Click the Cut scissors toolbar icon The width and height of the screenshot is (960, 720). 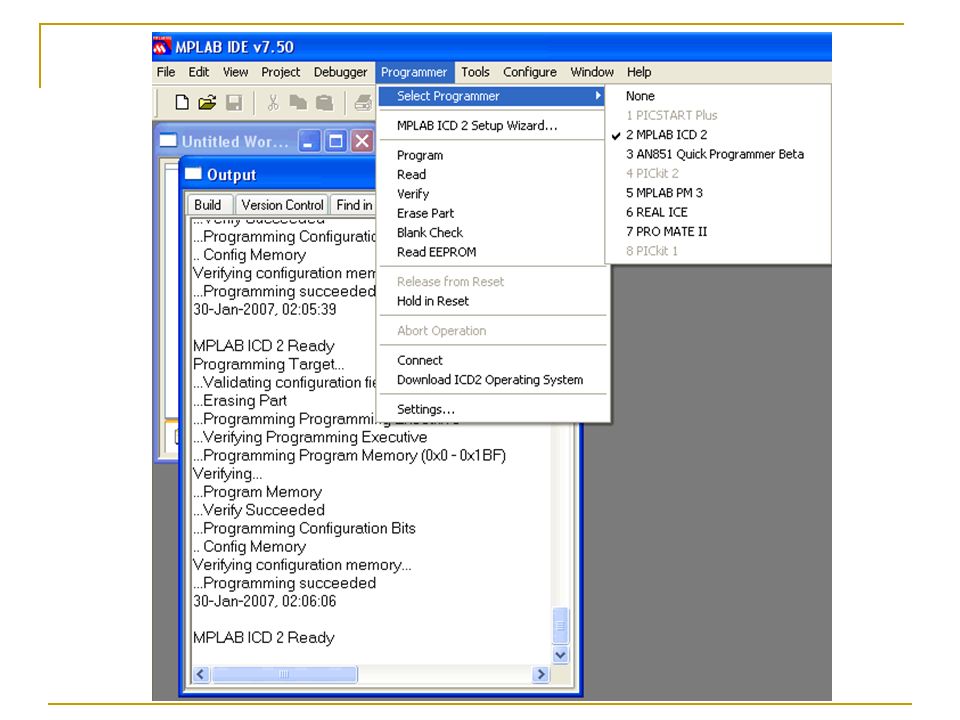pos(272,102)
